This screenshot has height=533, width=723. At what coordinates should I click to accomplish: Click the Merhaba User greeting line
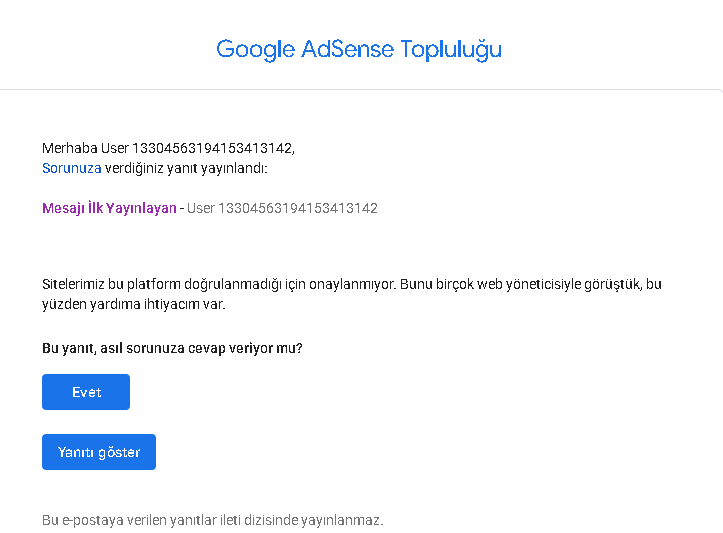pyautogui.click(x=168, y=148)
